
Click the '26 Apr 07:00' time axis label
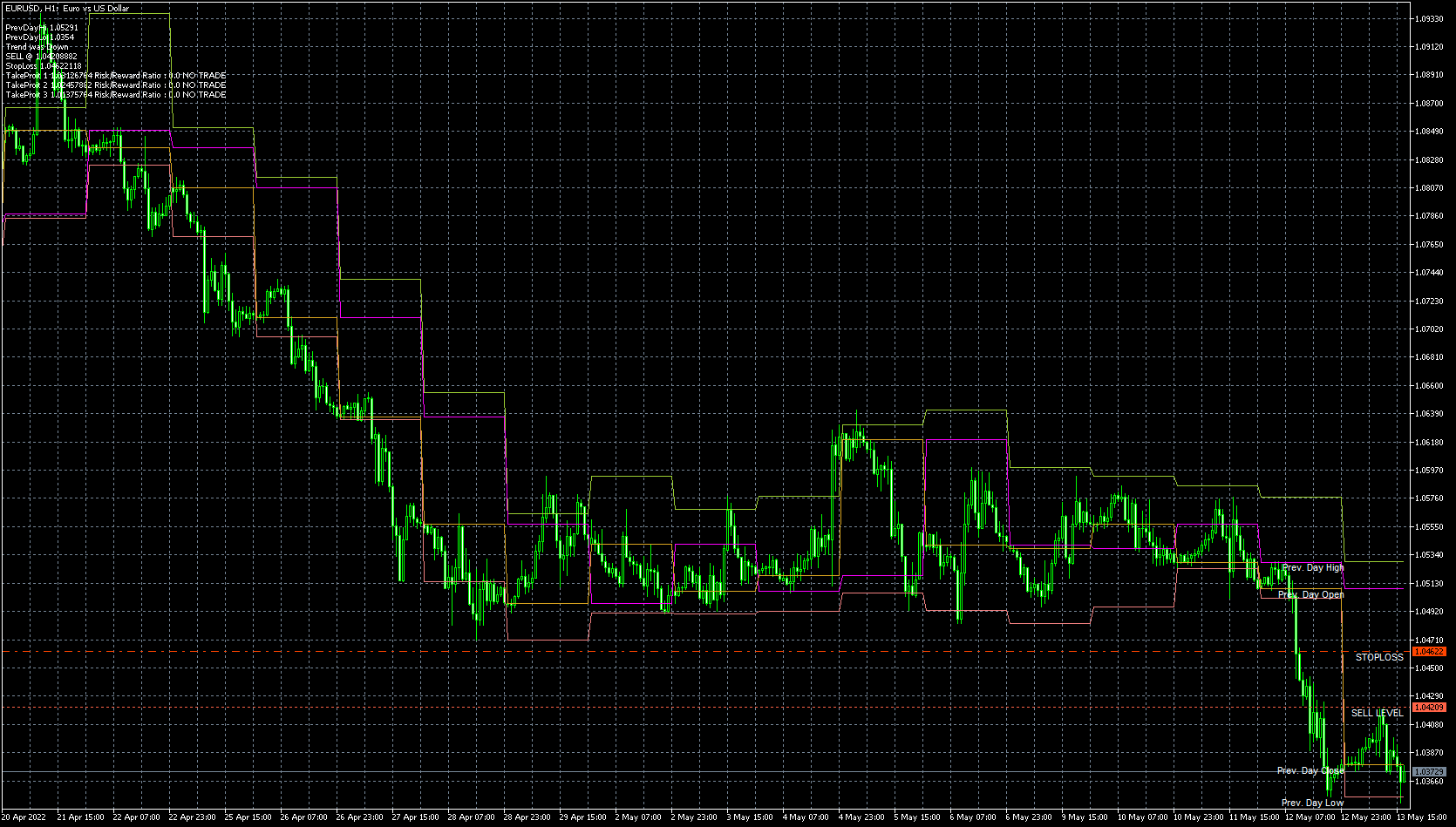303,817
